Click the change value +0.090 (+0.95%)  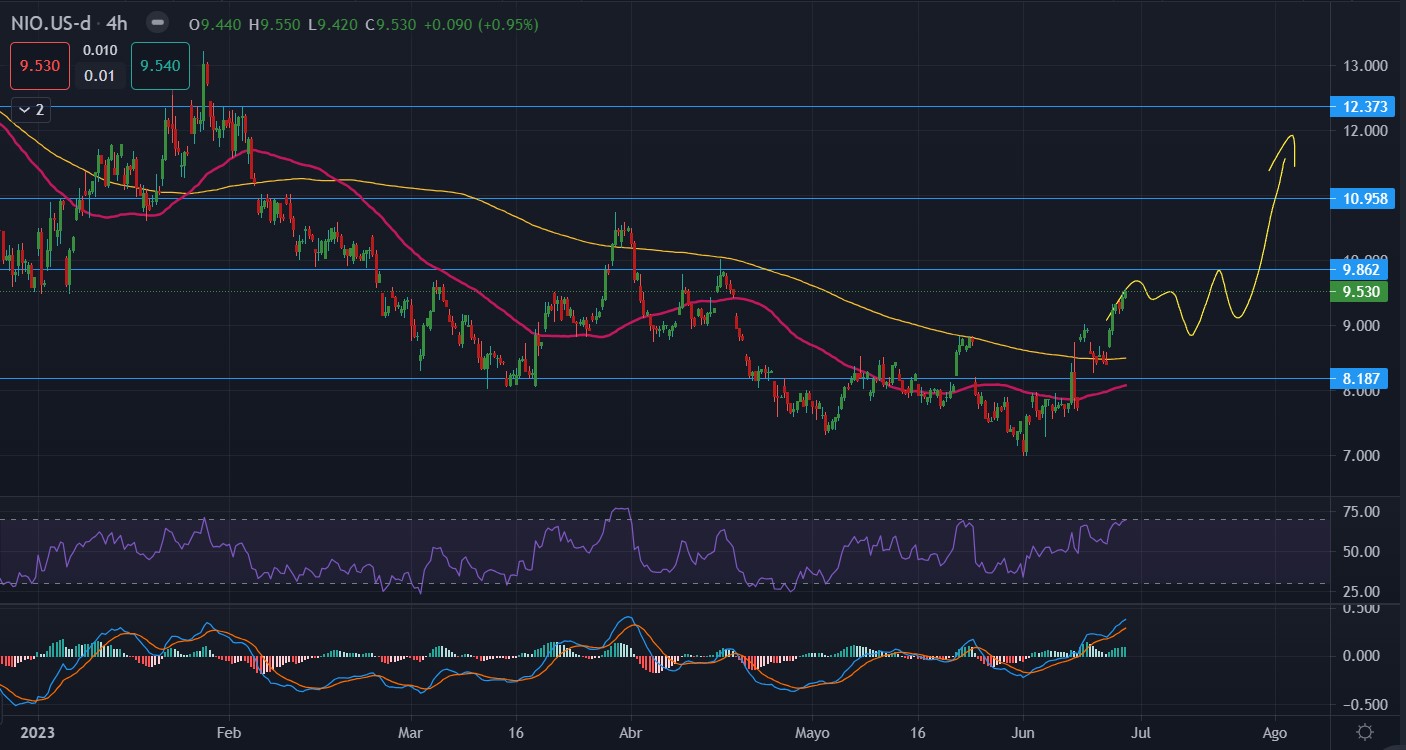tap(483, 23)
